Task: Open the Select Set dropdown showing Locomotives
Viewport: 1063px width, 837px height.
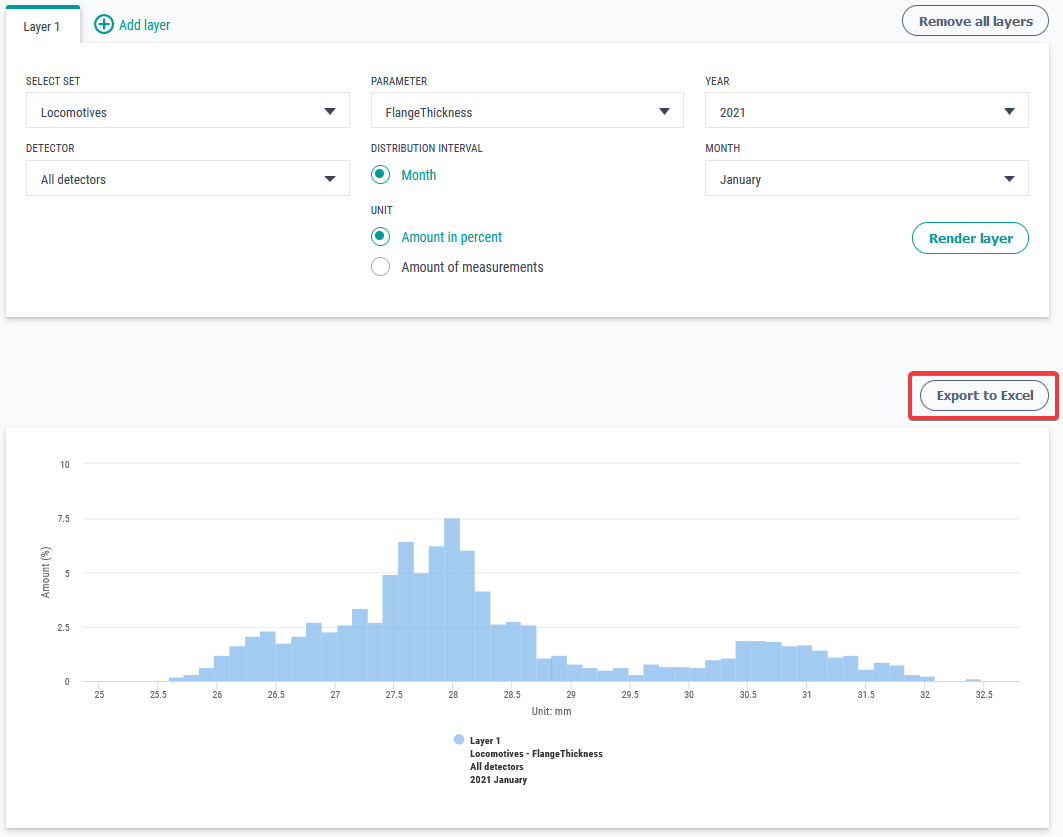Action: pos(187,111)
